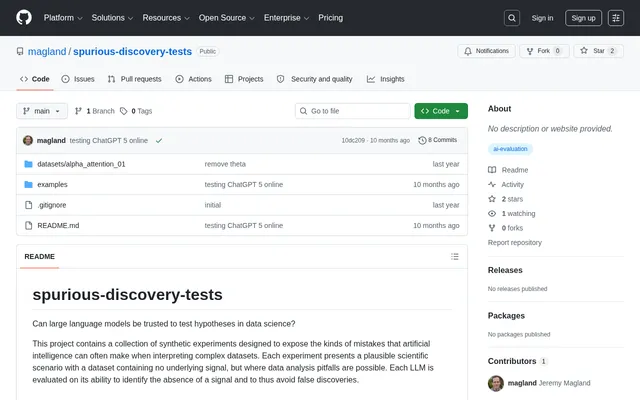
Task: Click the book icon beside Readme
Action: click(x=492, y=170)
